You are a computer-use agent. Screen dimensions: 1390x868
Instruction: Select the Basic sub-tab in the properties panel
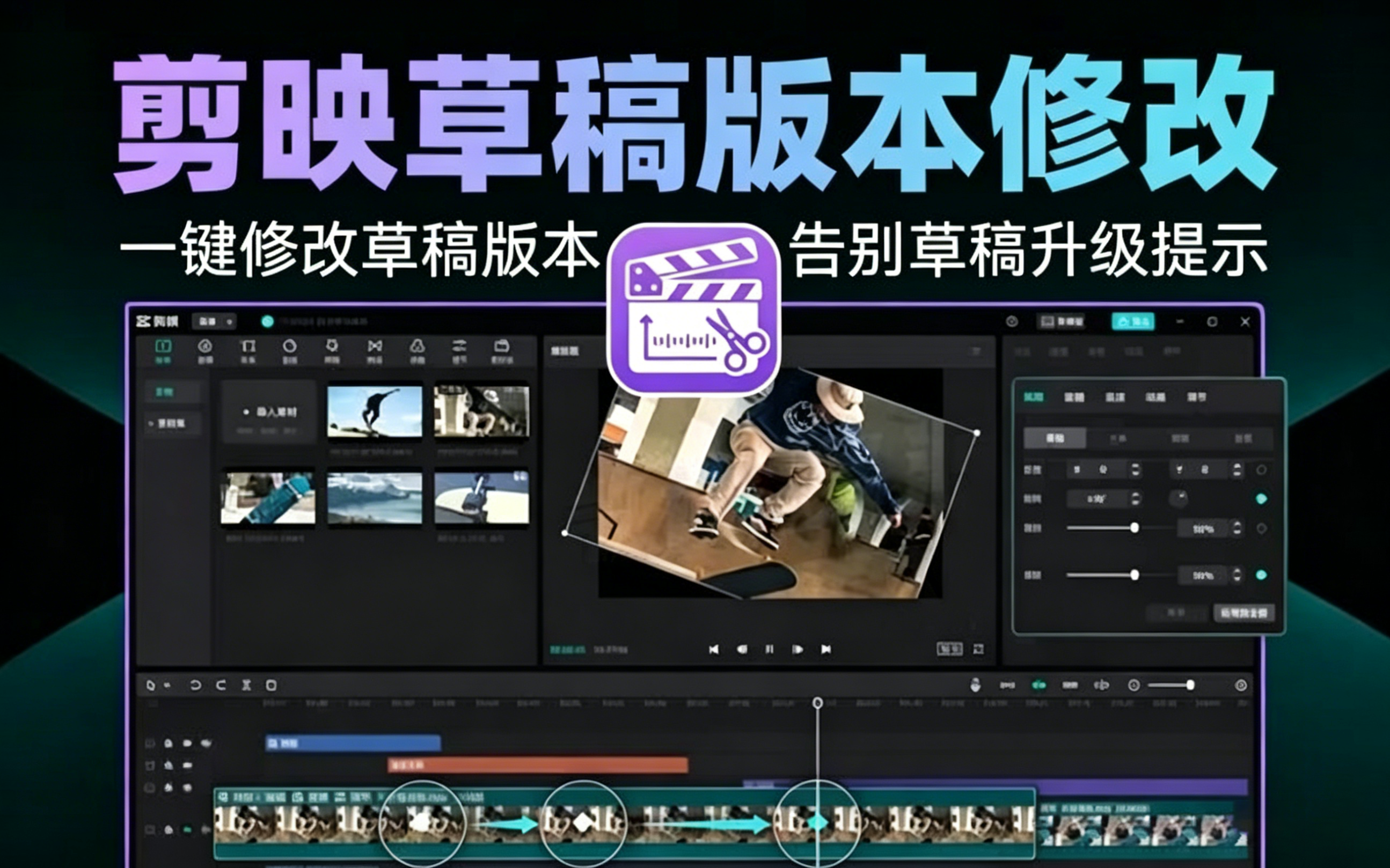click(x=1055, y=439)
